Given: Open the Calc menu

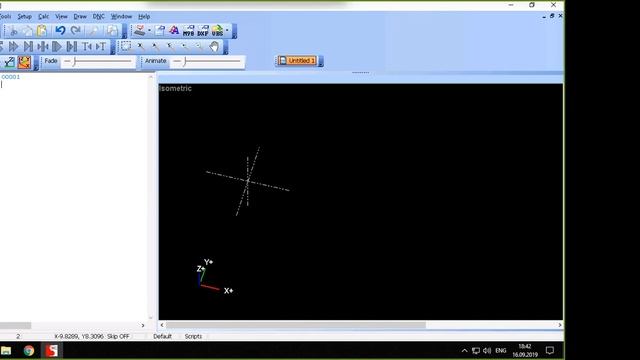Looking at the screenshot, I should pyautogui.click(x=43, y=17).
